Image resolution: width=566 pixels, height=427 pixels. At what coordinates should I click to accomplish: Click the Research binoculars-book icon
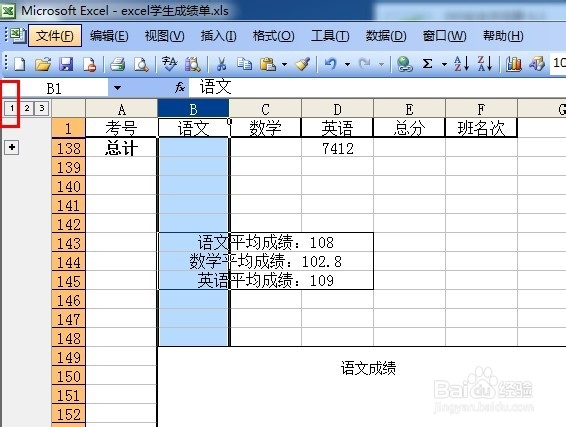[193, 64]
